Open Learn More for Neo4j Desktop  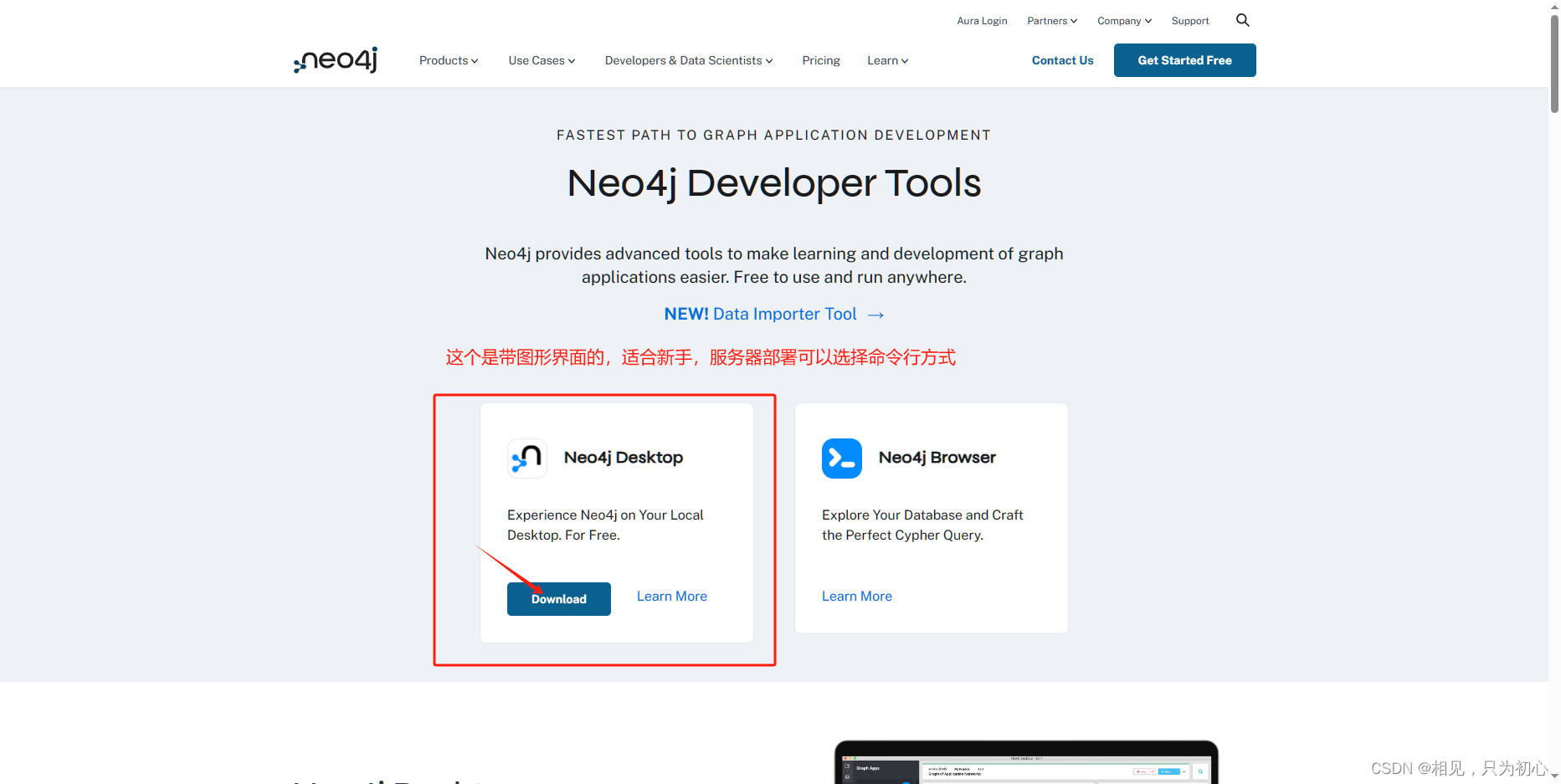pyautogui.click(x=672, y=596)
